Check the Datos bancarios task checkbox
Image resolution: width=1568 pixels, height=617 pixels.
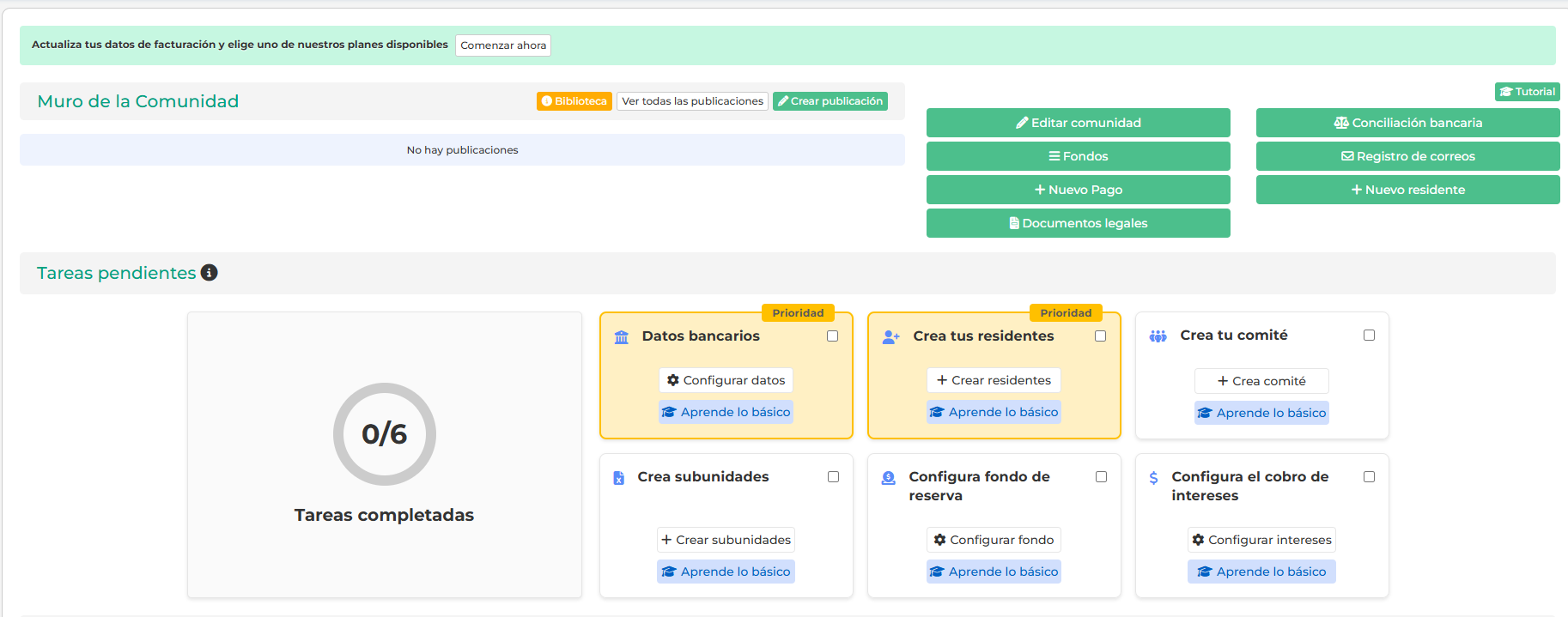[832, 336]
